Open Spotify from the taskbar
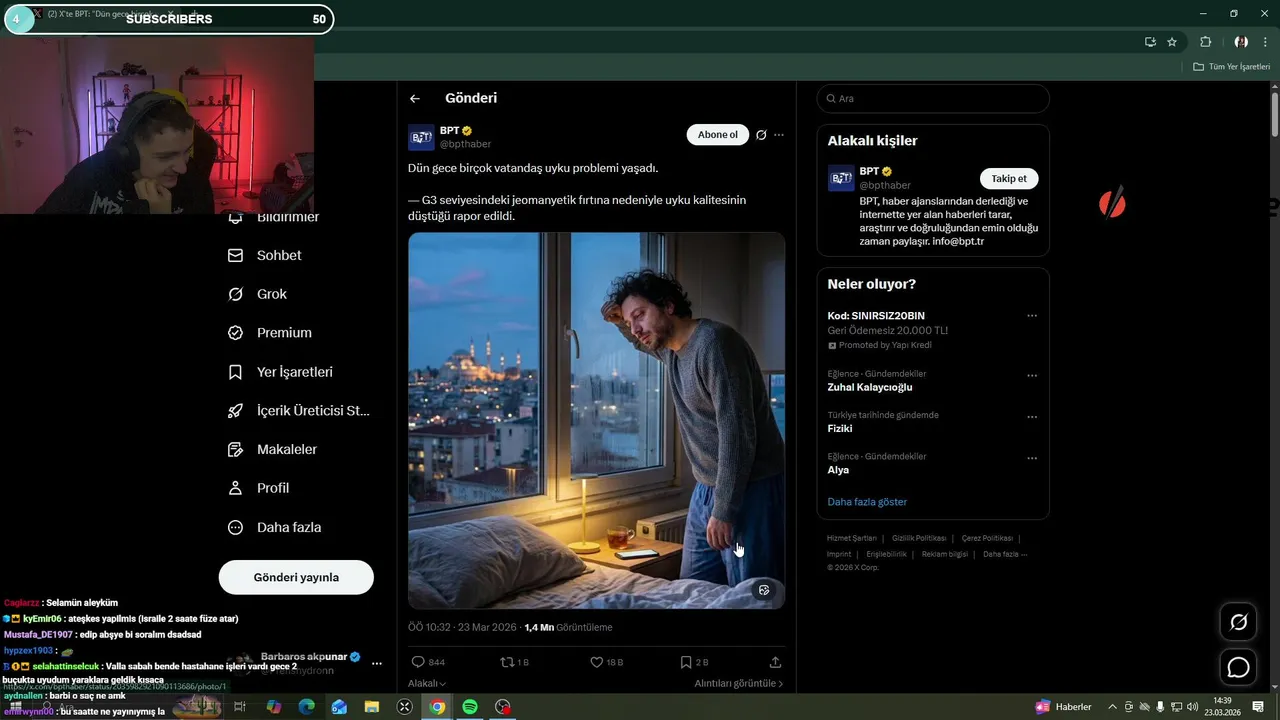Viewport: 1280px width, 720px height. click(470, 707)
